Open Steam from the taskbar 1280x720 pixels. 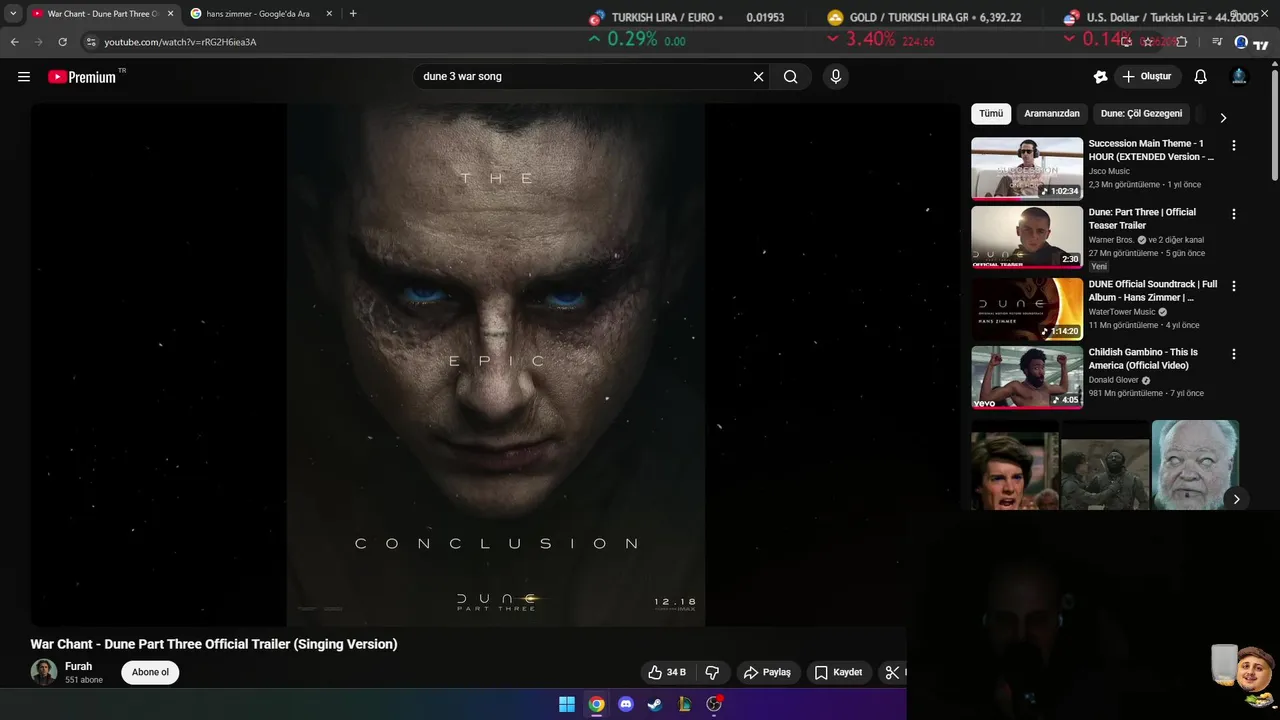pos(654,704)
